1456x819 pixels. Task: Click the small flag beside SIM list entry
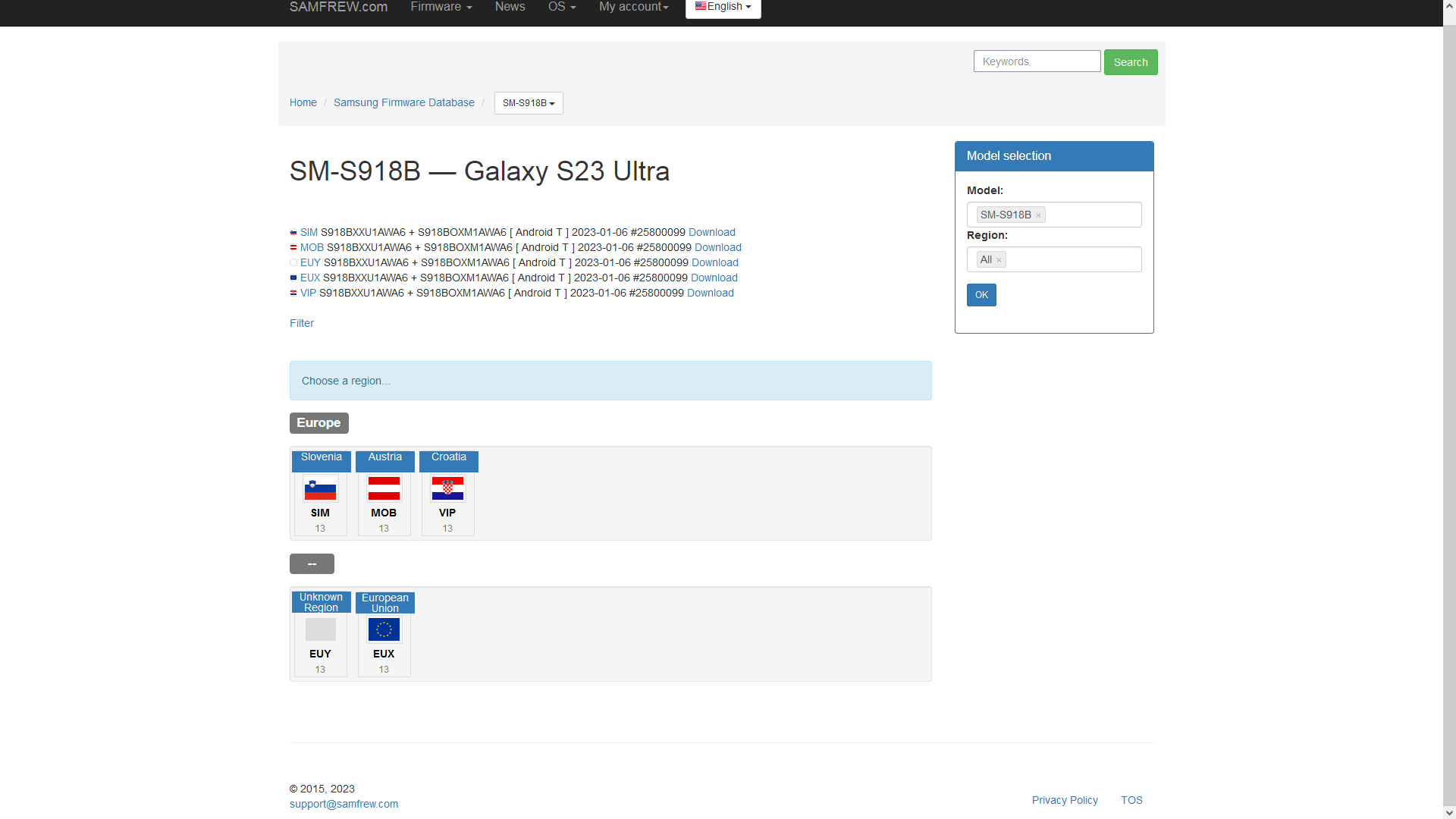(x=293, y=233)
